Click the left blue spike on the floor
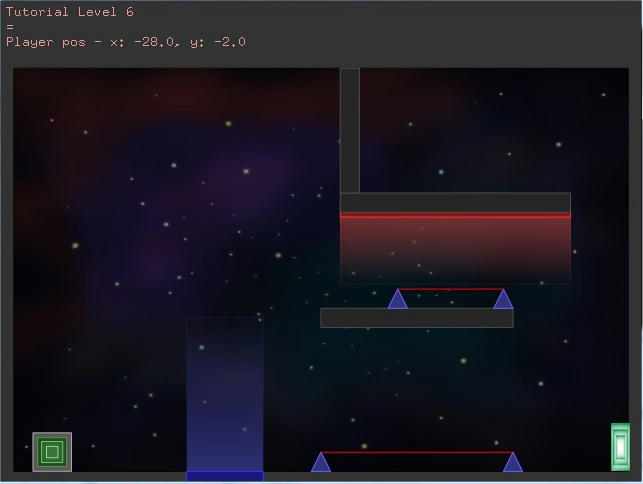643x484 pixels. pyautogui.click(x=321, y=462)
